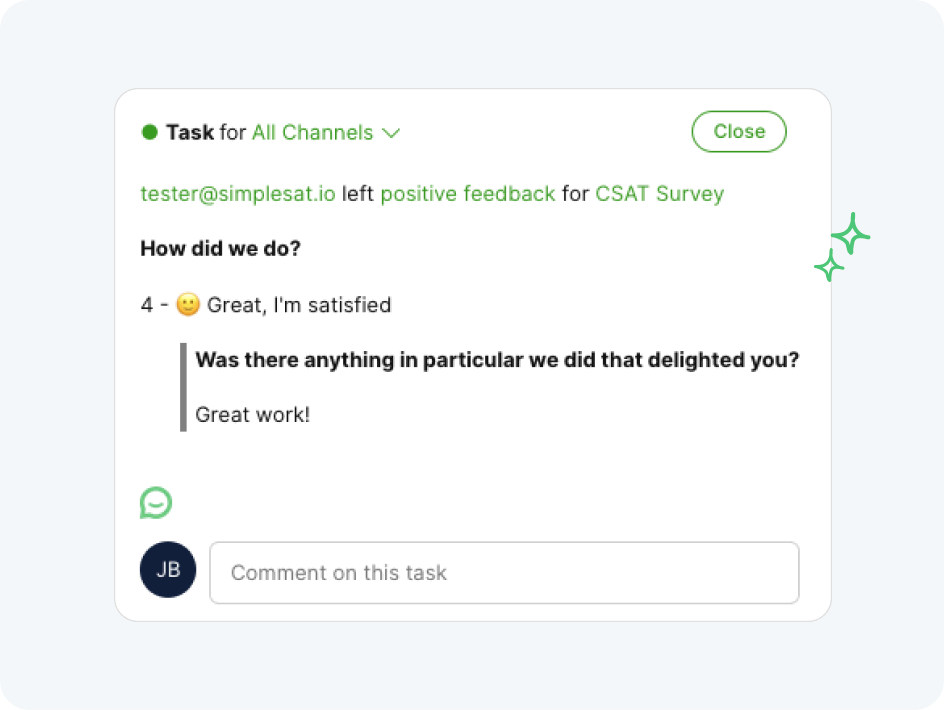
Task: Click the smiley face emoji rating
Action: tap(188, 304)
